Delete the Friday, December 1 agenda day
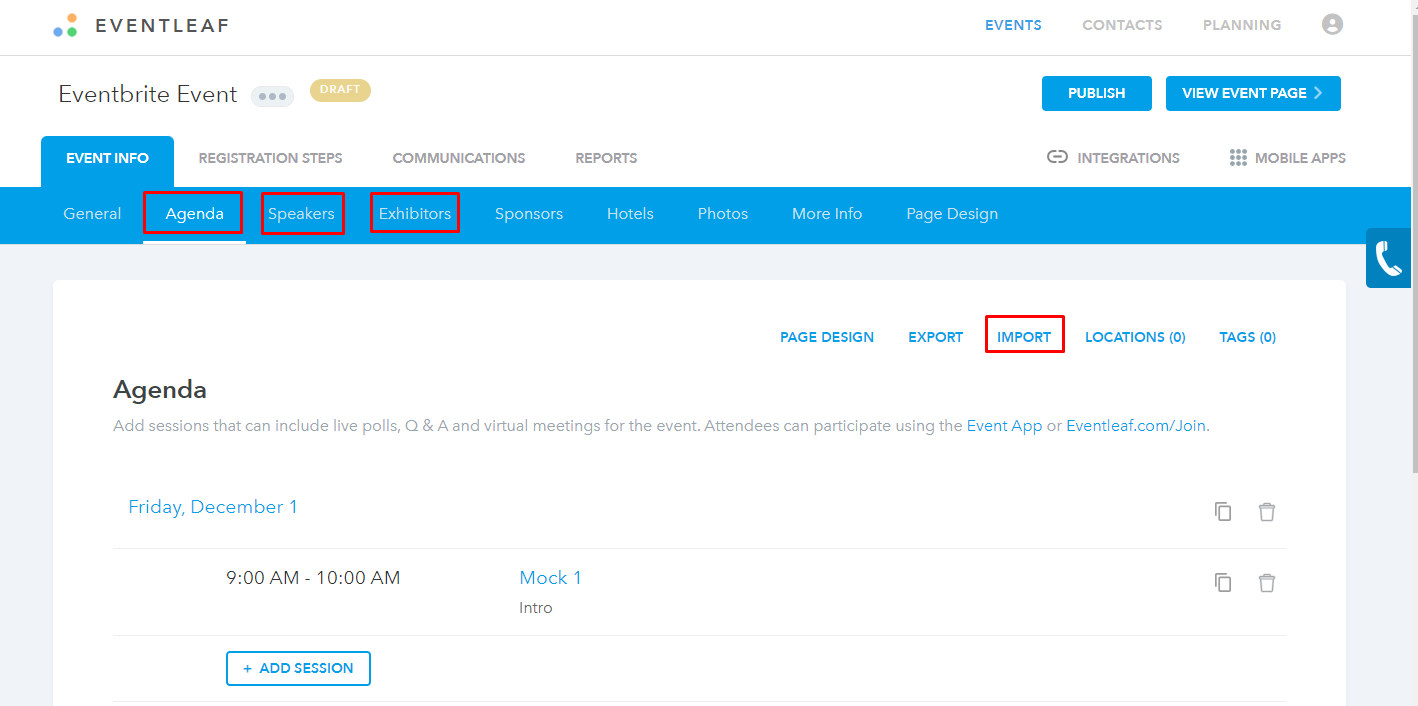 (x=1267, y=511)
